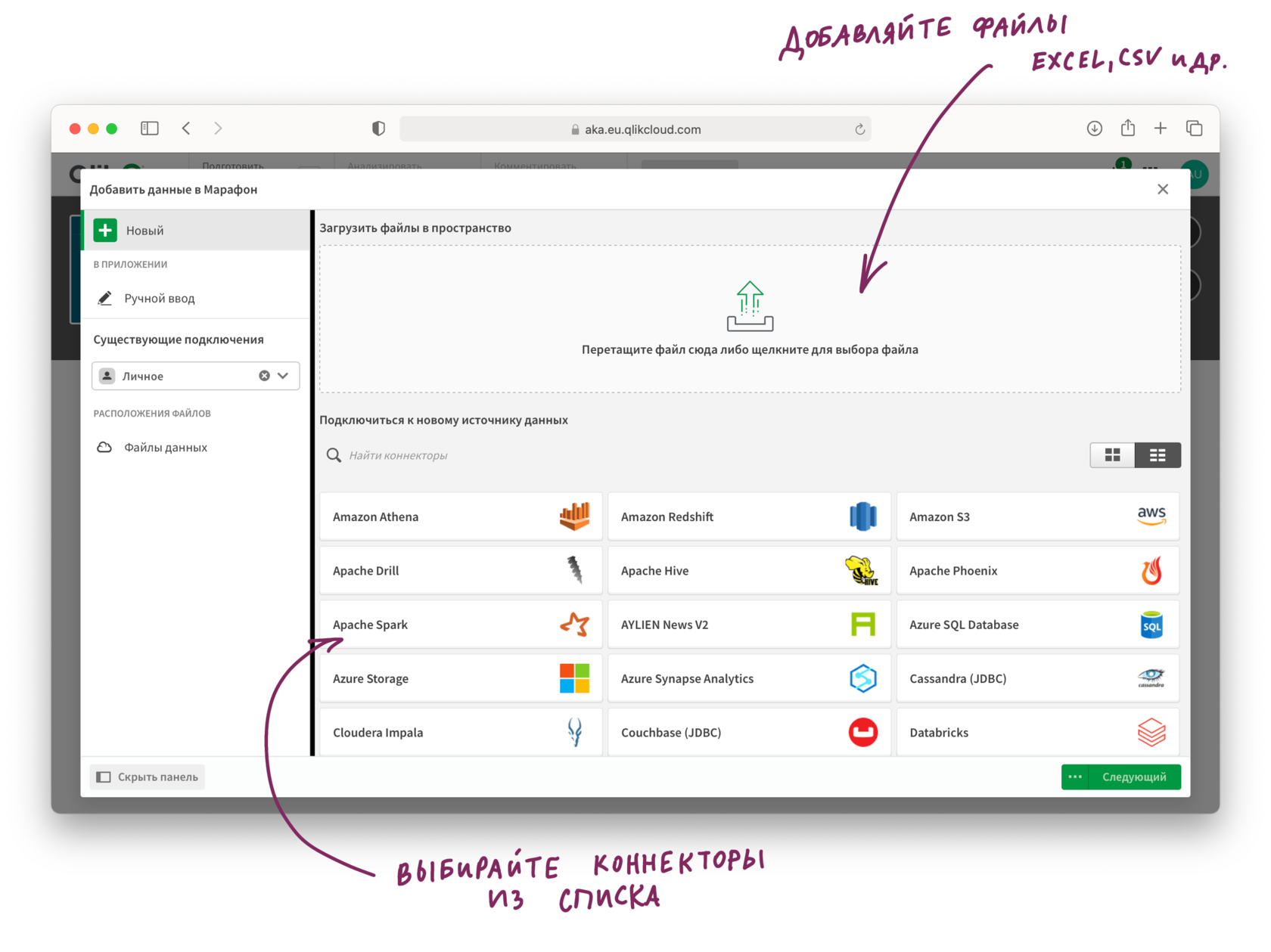Open the Личное connections dropdown
The image size is (1271, 952).
click(195, 376)
